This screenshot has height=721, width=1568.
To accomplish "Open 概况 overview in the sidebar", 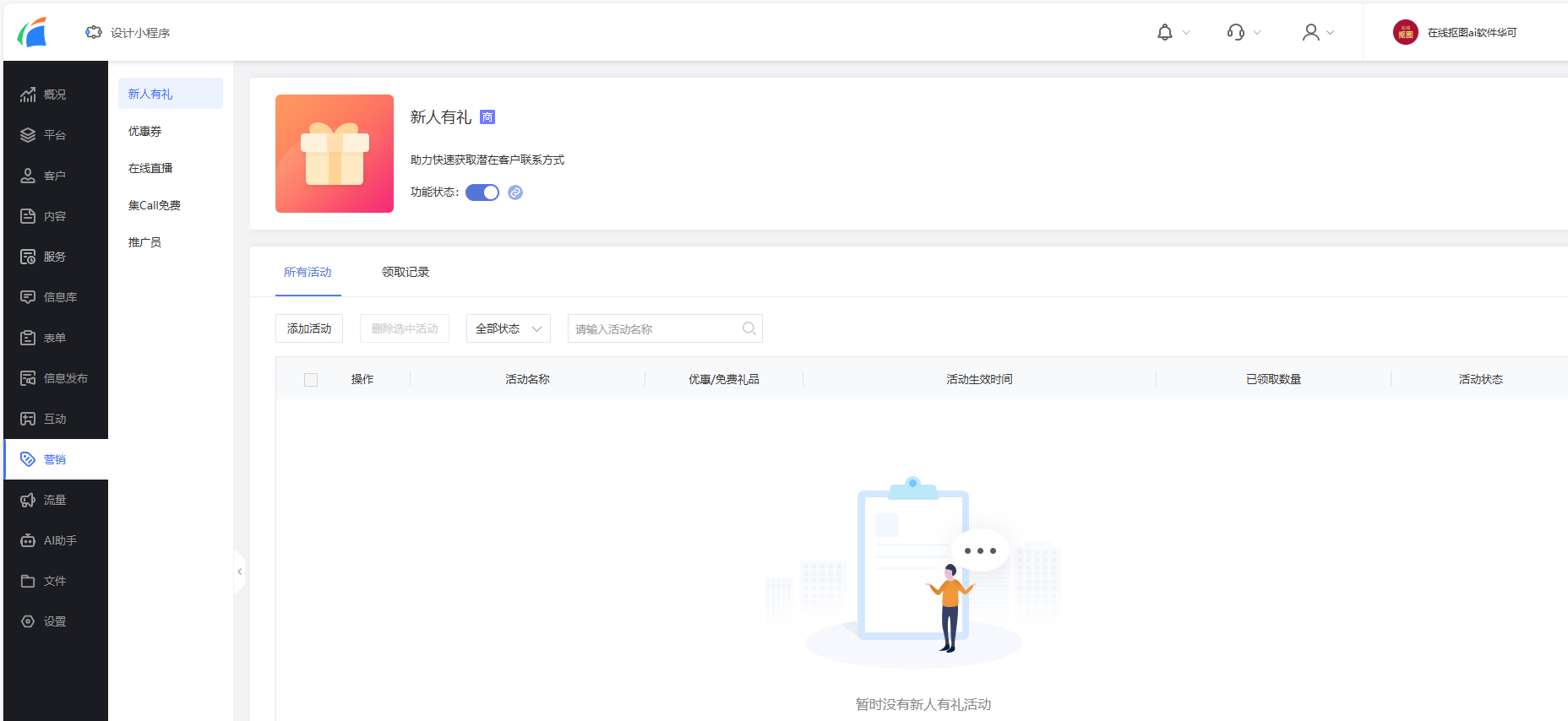I will coord(55,95).
